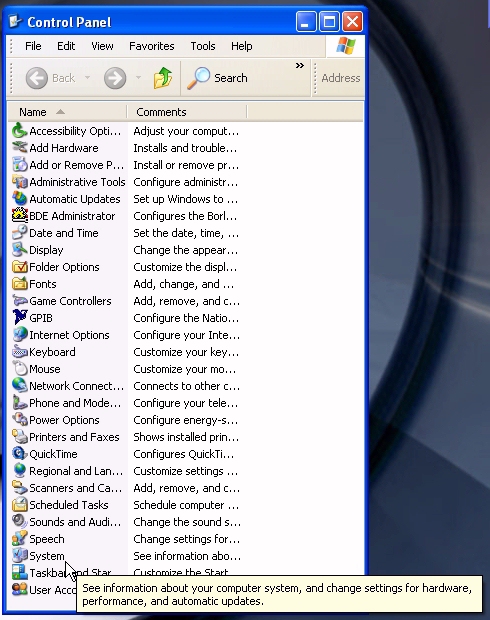Open the Scanners and Cameras icon
The image size is (490, 620).
[x=19, y=488]
